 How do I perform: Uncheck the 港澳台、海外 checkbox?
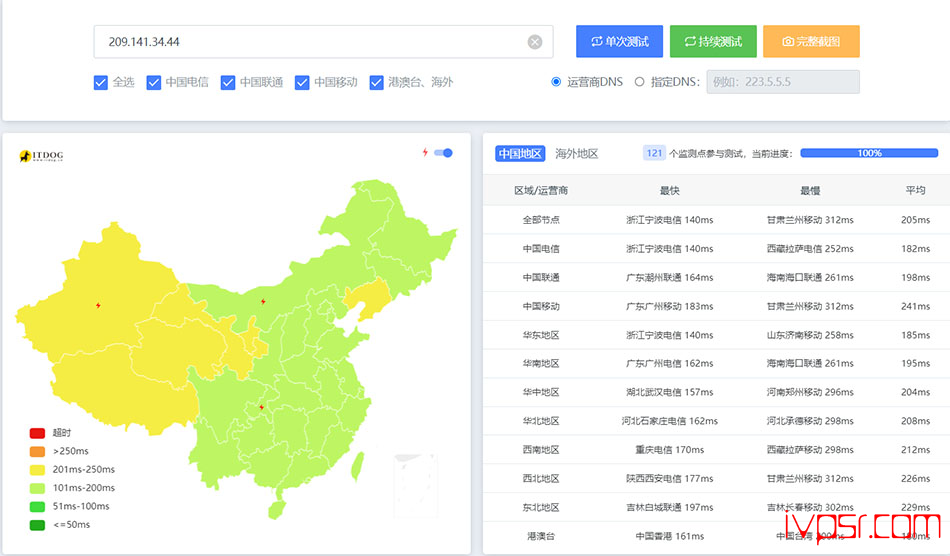point(376,82)
